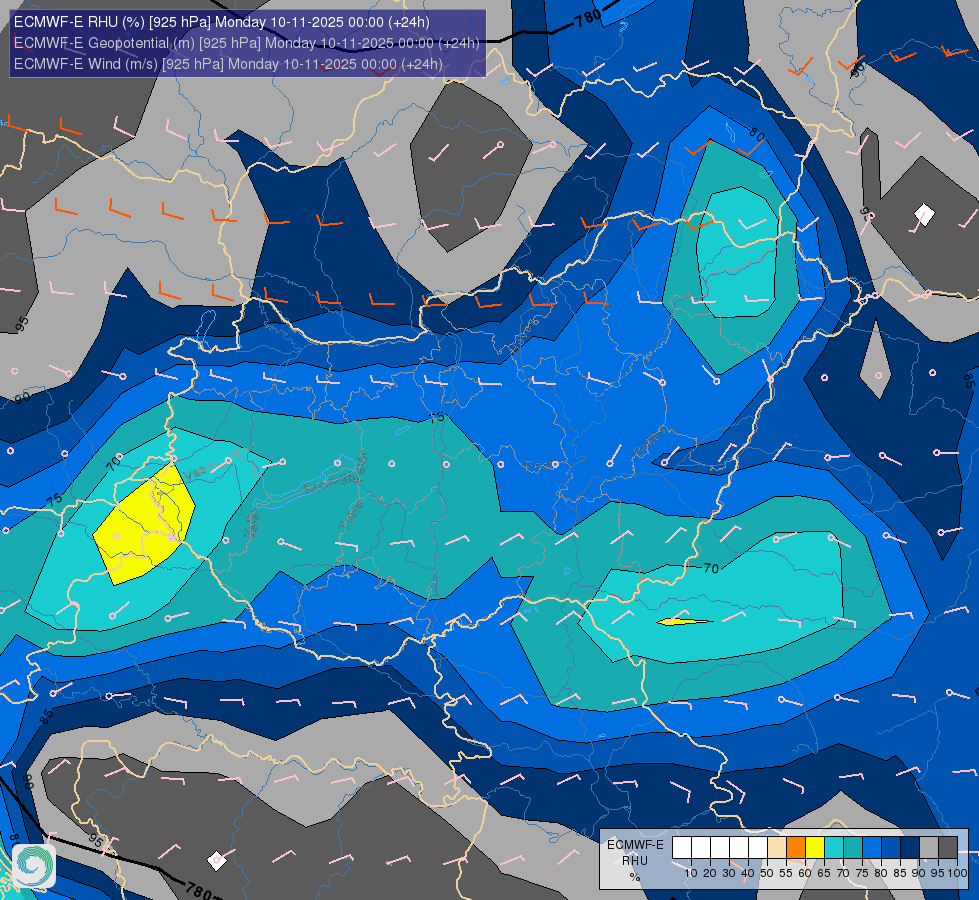Pick the teal 70–75 legend swatch
The width and height of the screenshot is (979, 900).
pyautogui.click(x=853, y=848)
